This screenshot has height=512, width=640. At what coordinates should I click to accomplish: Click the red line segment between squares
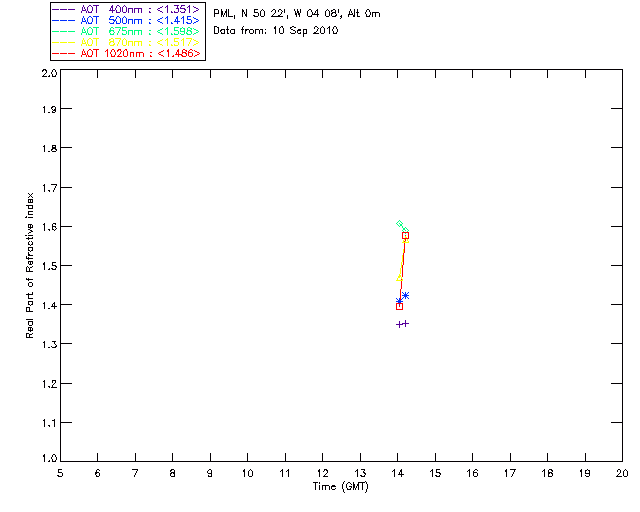coord(402,271)
